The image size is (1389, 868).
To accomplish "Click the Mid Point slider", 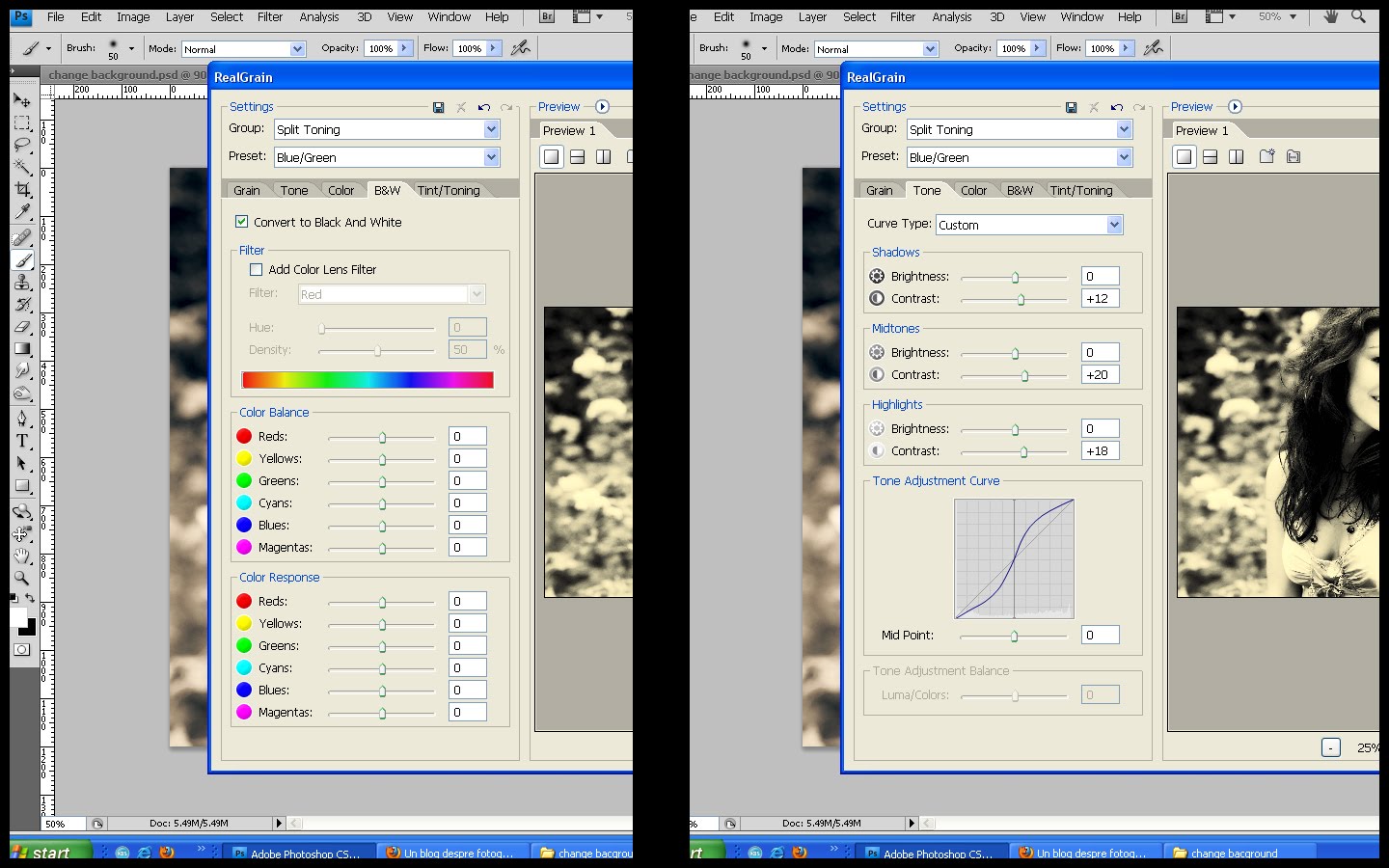I will point(1015,636).
